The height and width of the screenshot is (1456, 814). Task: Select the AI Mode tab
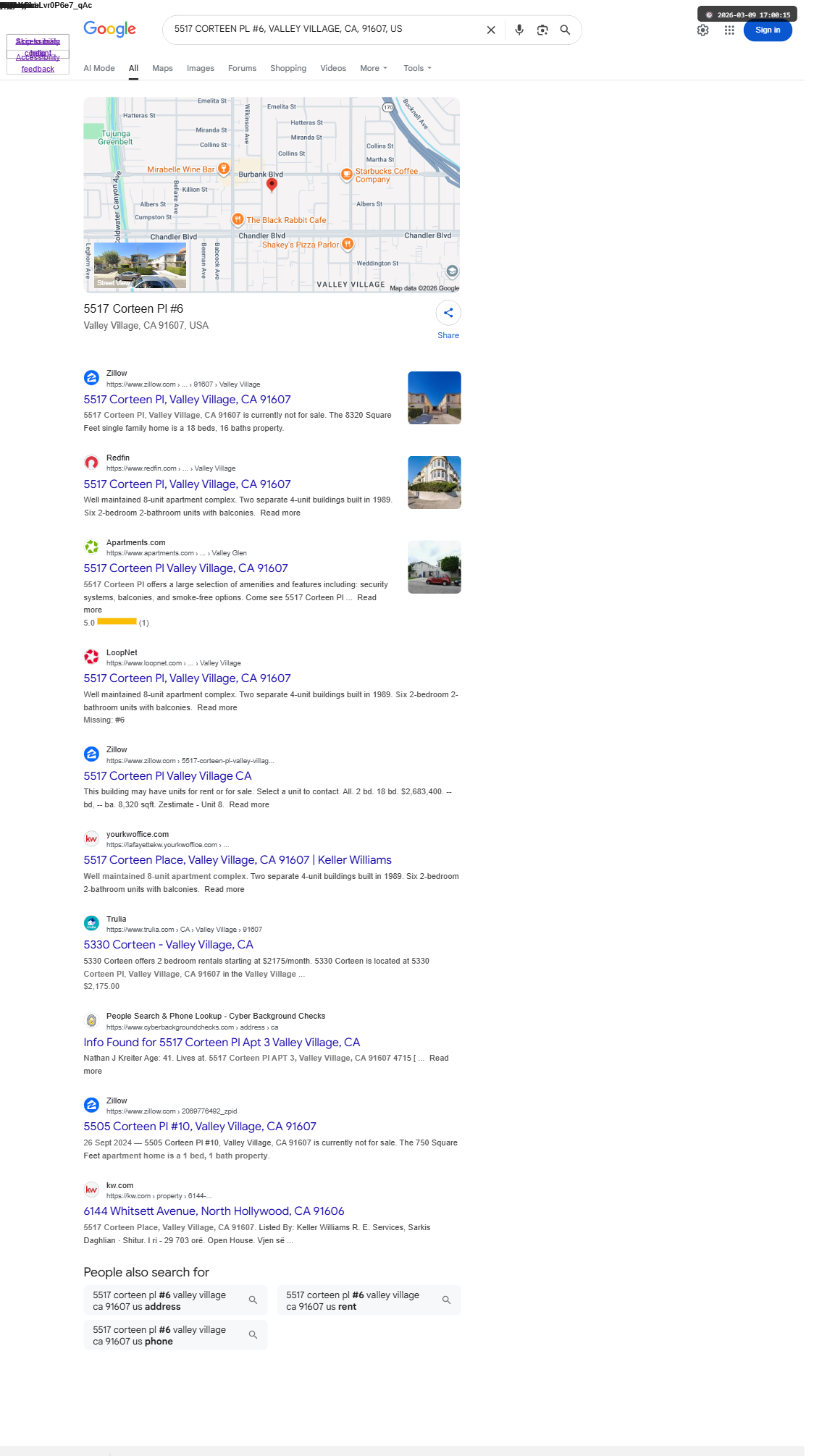click(99, 68)
